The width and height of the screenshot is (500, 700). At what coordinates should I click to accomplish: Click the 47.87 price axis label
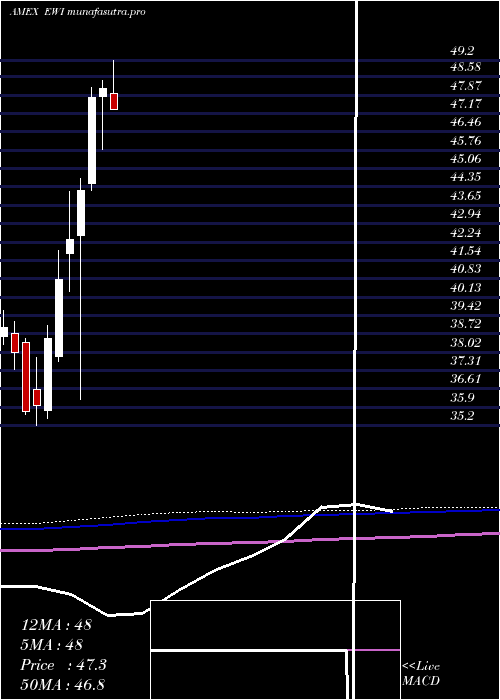point(465,85)
